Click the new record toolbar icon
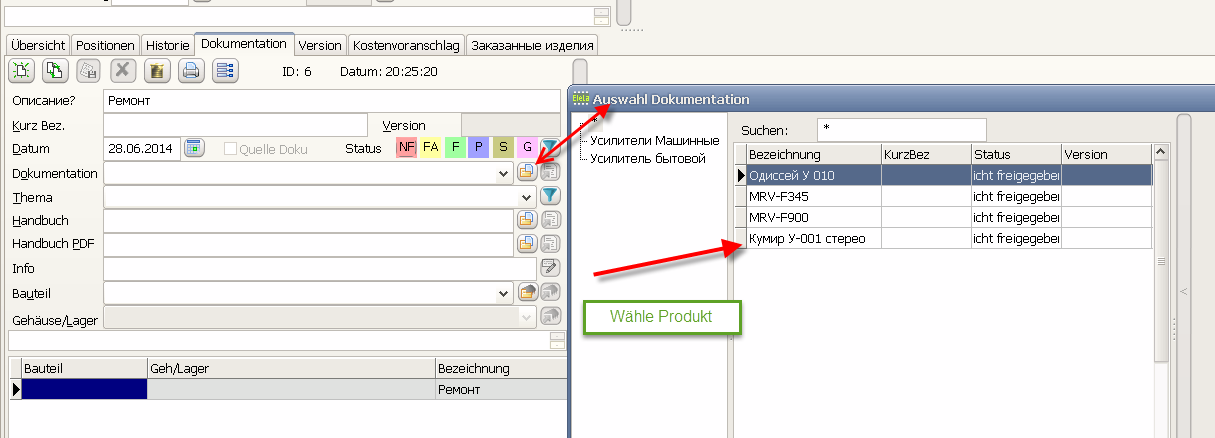The width and height of the screenshot is (1215, 438). (x=21, y=70)
